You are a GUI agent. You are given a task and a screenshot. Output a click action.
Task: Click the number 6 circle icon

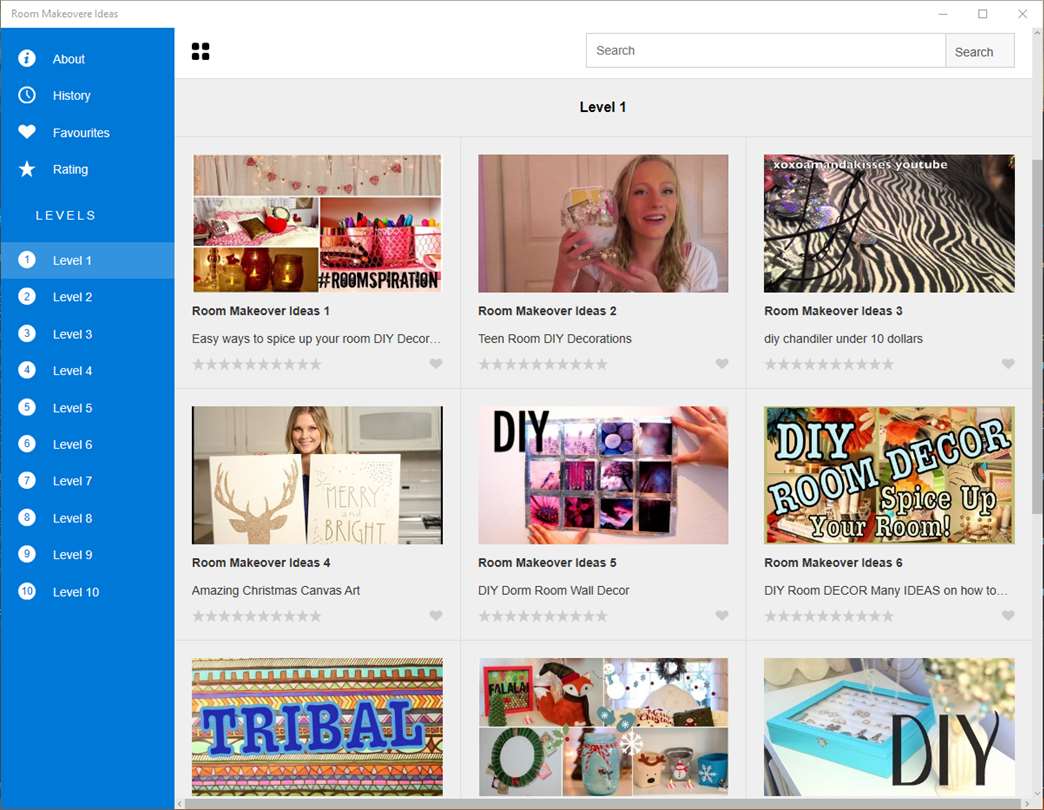(27, 444)
